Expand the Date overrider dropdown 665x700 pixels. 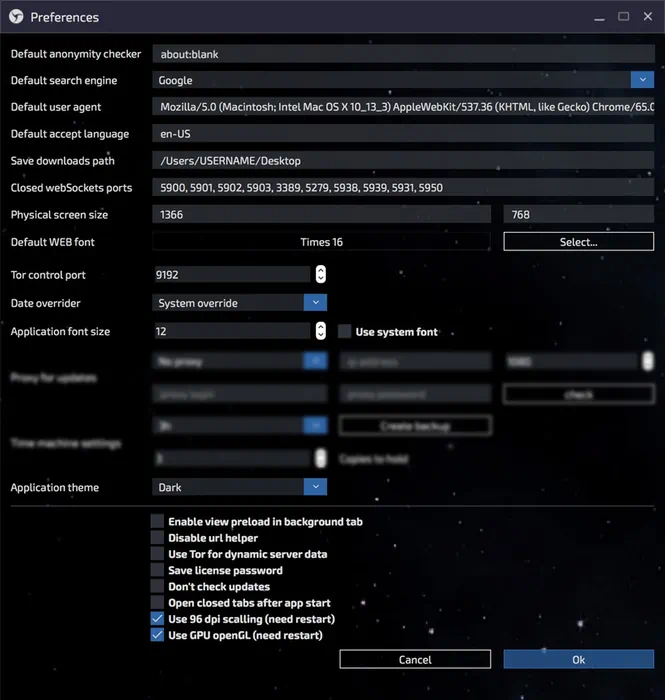[x=316, y=303]
